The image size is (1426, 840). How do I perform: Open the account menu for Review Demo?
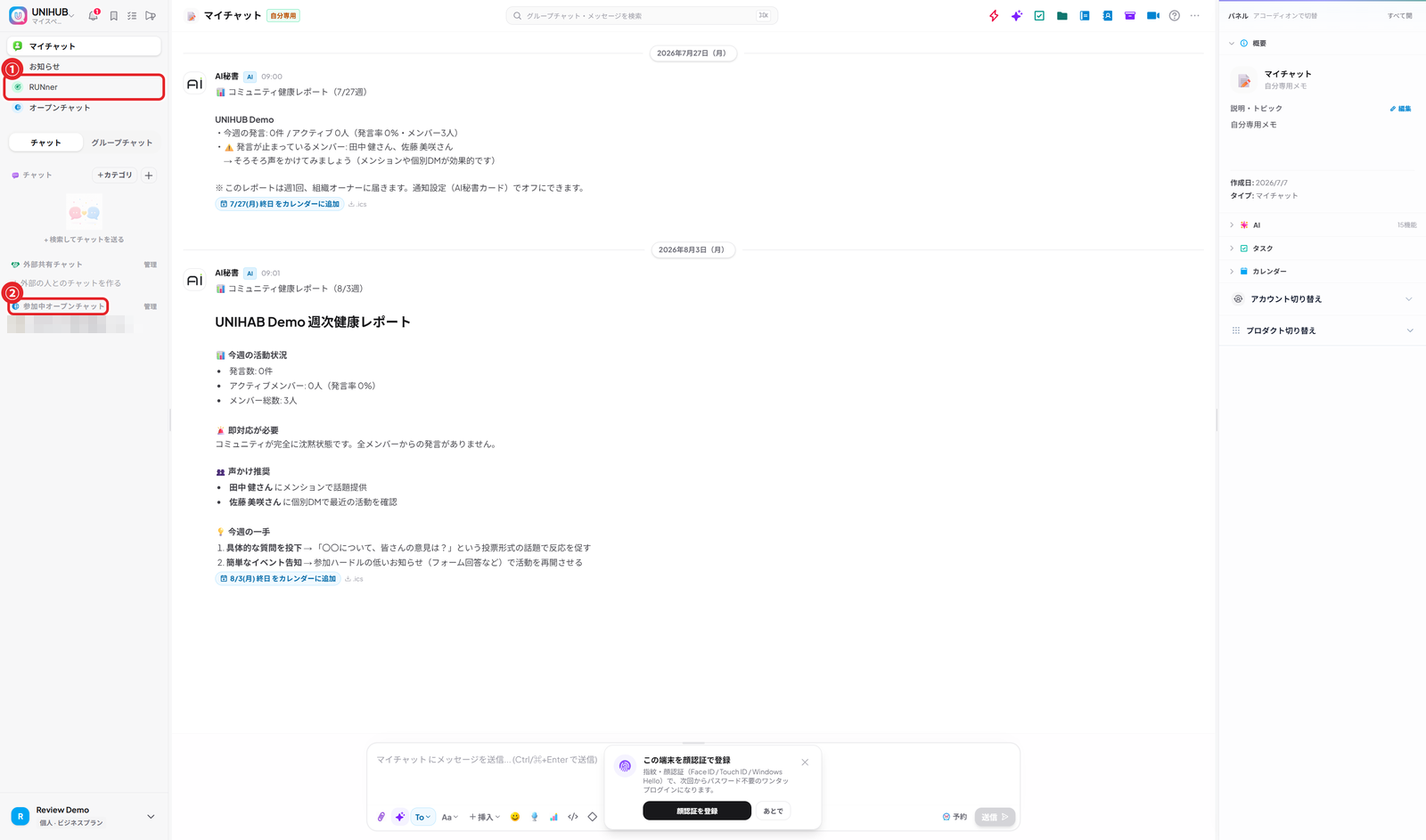click(x=85, y=816)
